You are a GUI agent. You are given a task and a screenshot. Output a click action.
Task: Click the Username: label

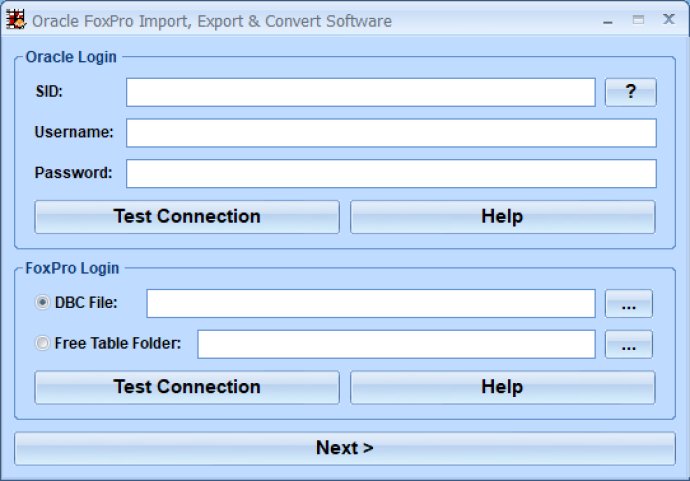click(74, 132)
